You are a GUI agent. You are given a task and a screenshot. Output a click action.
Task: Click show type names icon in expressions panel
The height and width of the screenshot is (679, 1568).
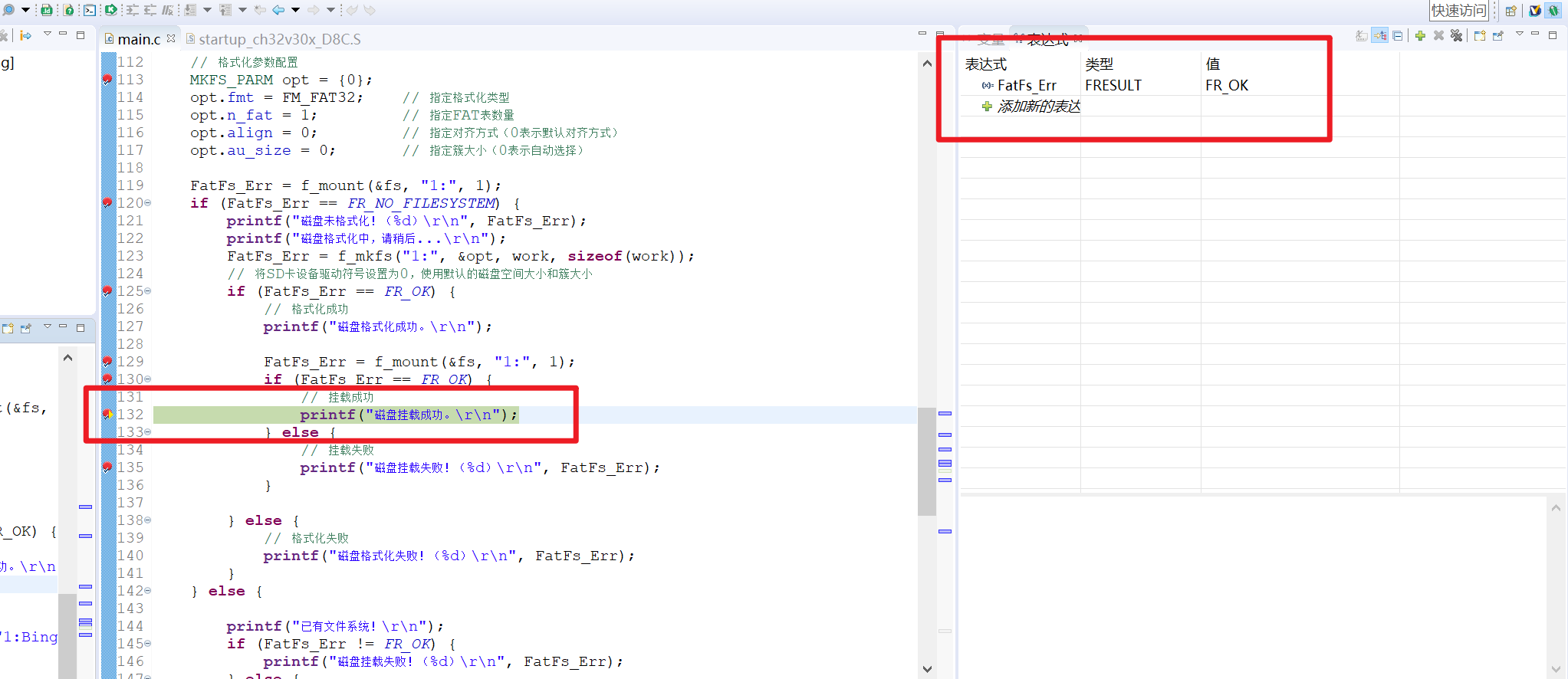pyautogui.click(x=1362, y=35)
